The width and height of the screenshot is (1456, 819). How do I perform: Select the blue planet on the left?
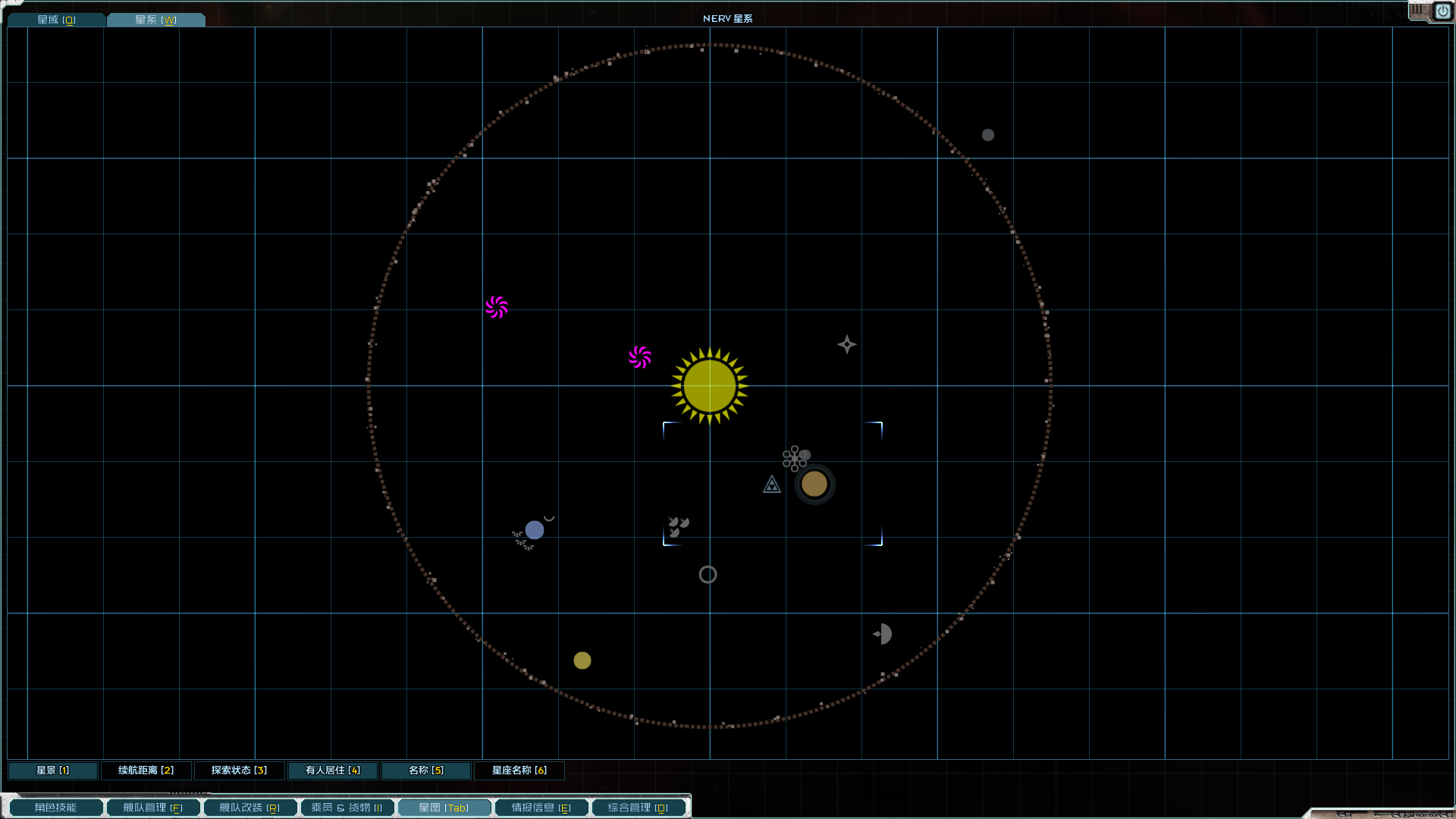(x=535, y=530)
